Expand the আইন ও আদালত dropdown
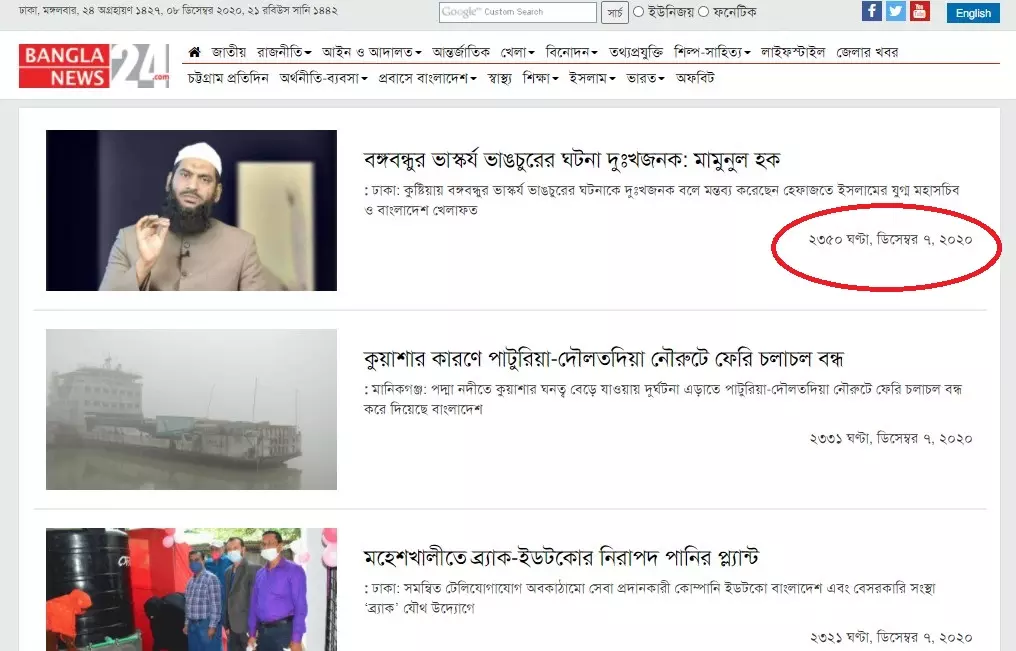The width and height of the screenshot is (1016, 651). 371,52
